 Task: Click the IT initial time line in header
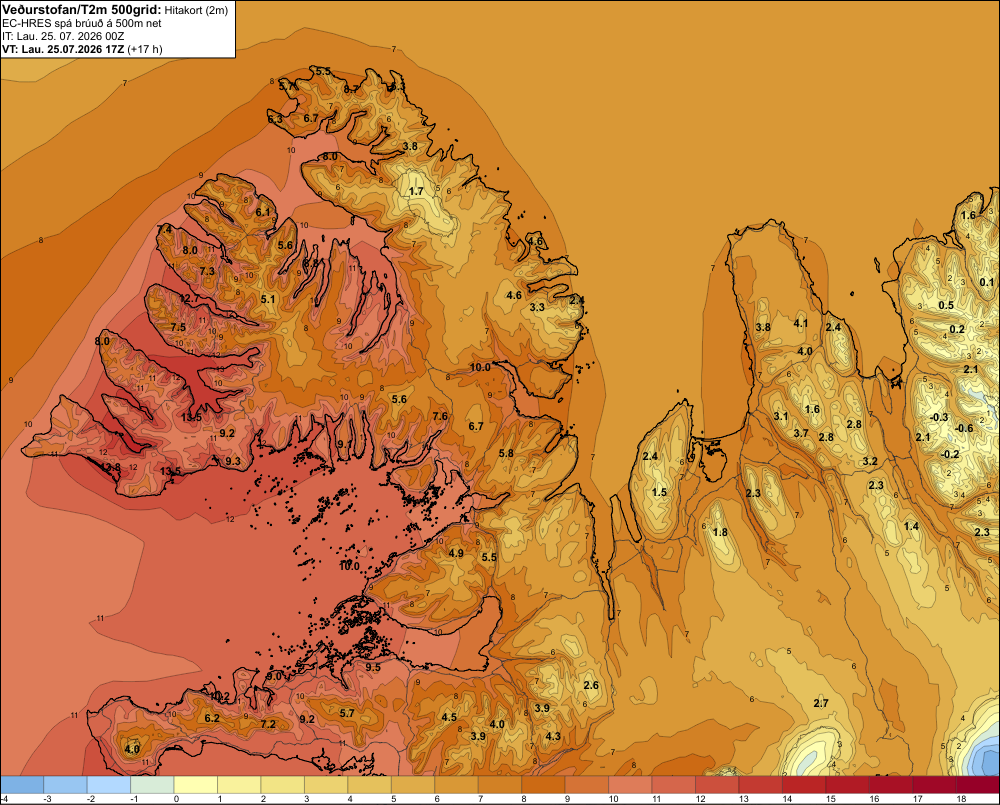point(63,36)
